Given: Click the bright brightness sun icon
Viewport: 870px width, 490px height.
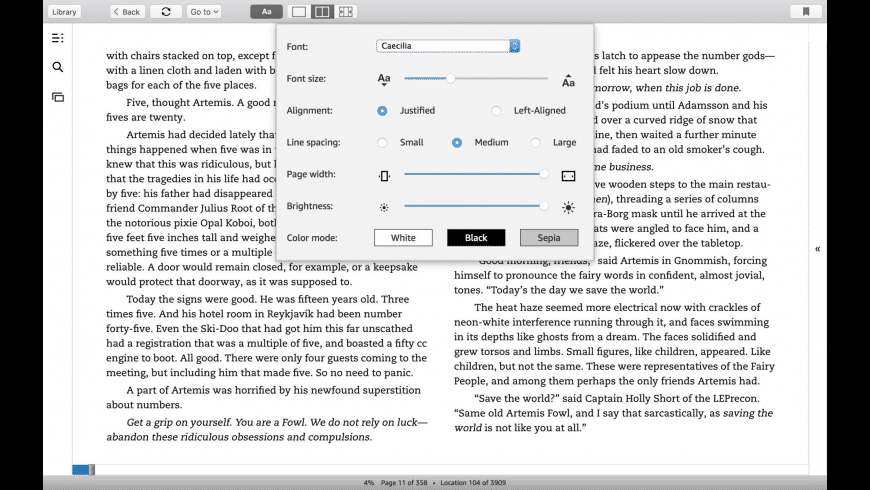Looking at the screenshot, I should pyautogui.click(x=568, y=208).
